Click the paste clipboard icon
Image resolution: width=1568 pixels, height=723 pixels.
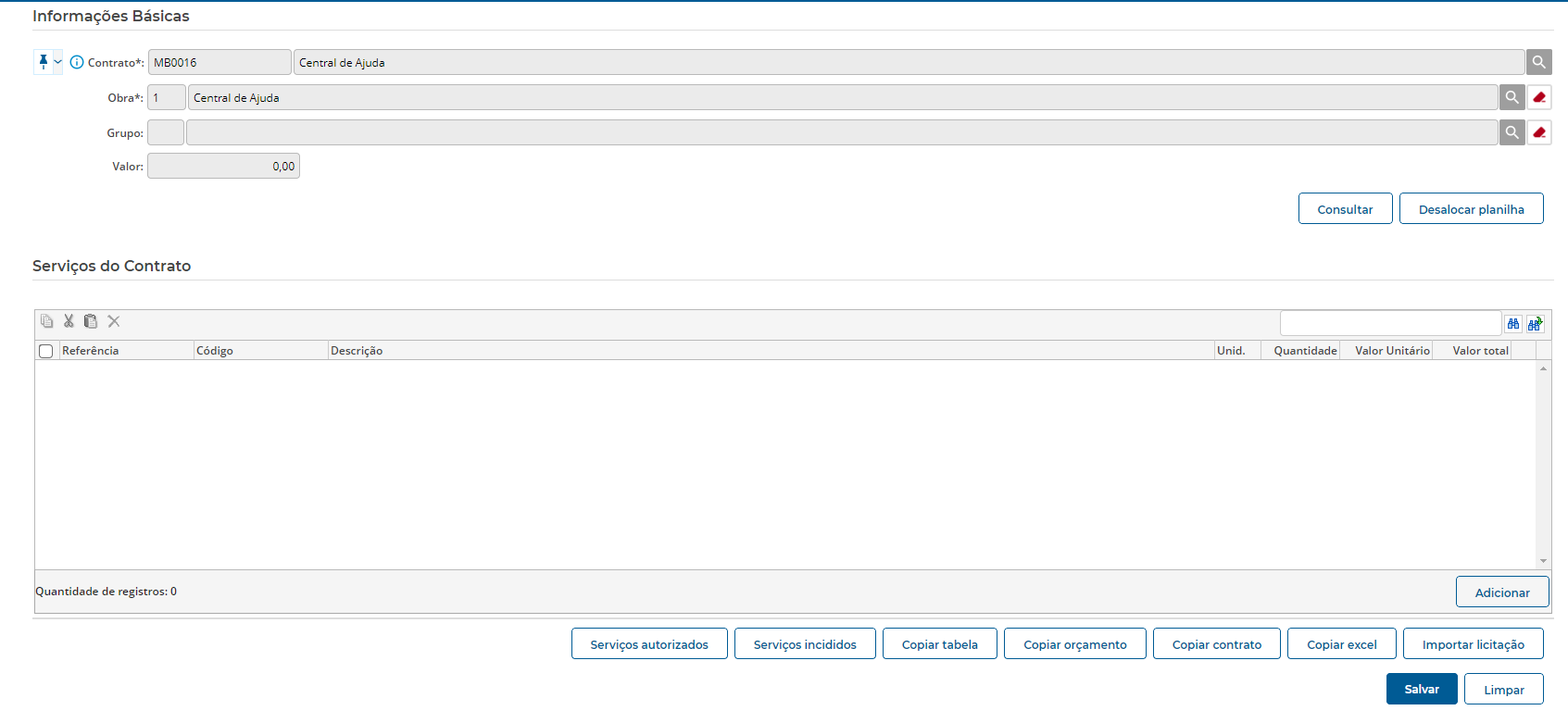(91, 321)
